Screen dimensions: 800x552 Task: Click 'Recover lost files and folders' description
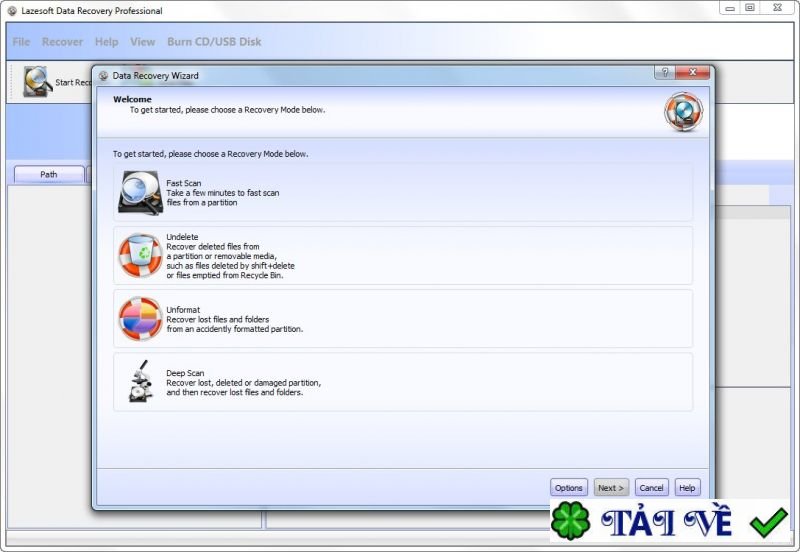click(218, 319)
